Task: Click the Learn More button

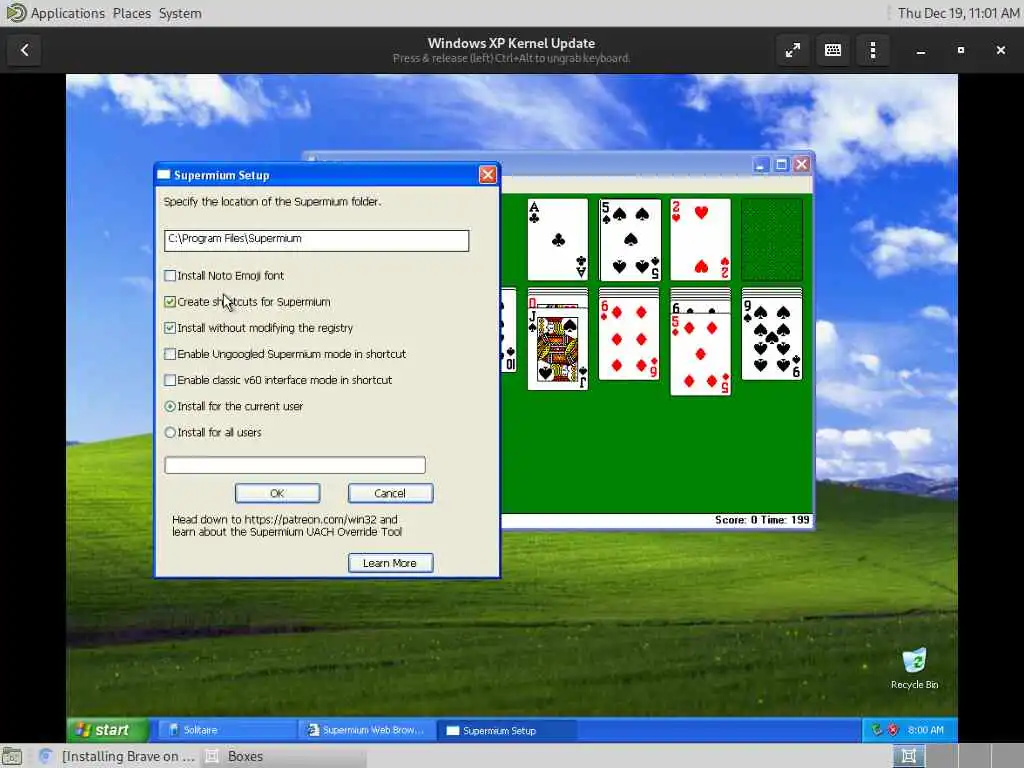Action: coord(391,563)
